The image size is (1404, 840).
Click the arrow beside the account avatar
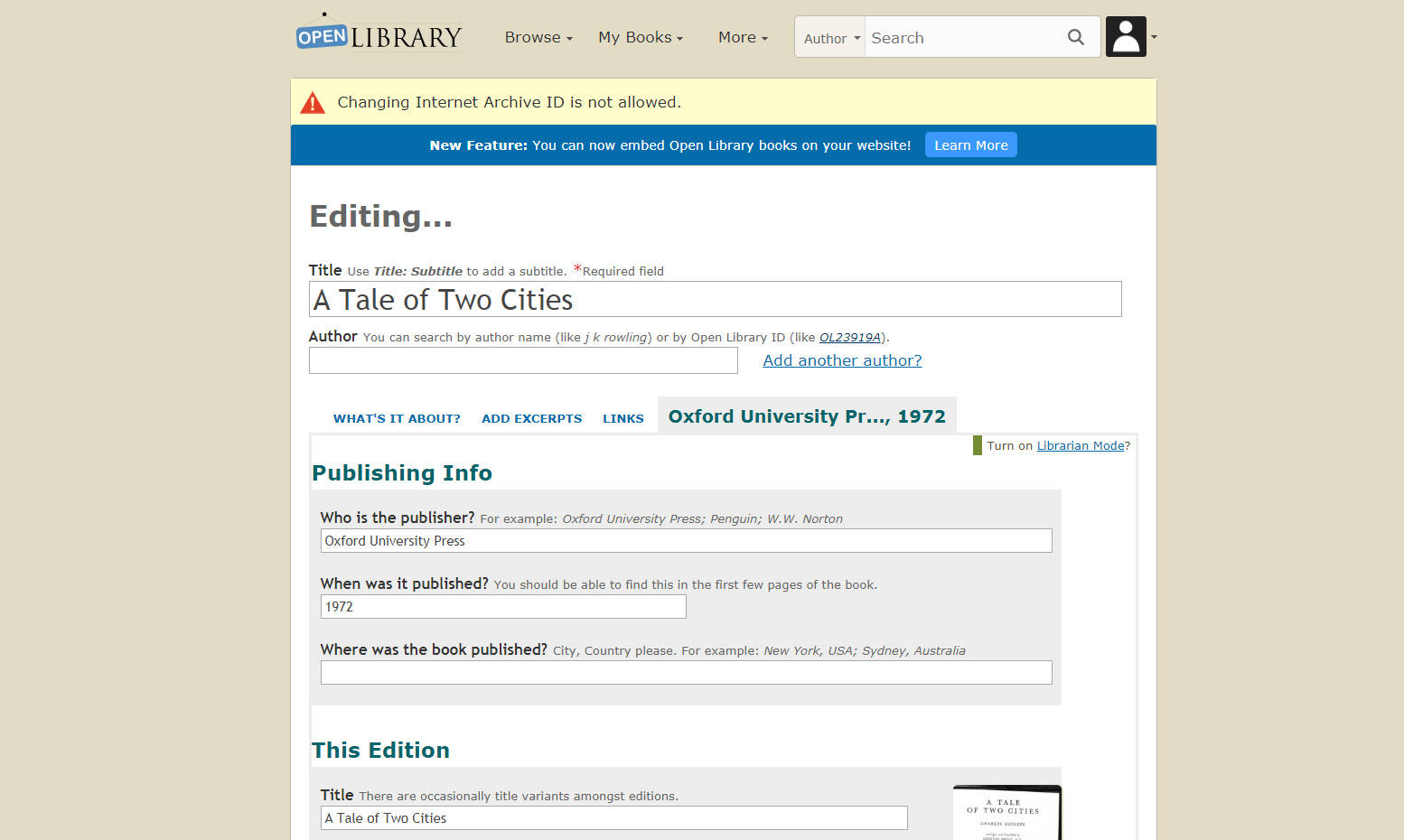coord(1154,37)
